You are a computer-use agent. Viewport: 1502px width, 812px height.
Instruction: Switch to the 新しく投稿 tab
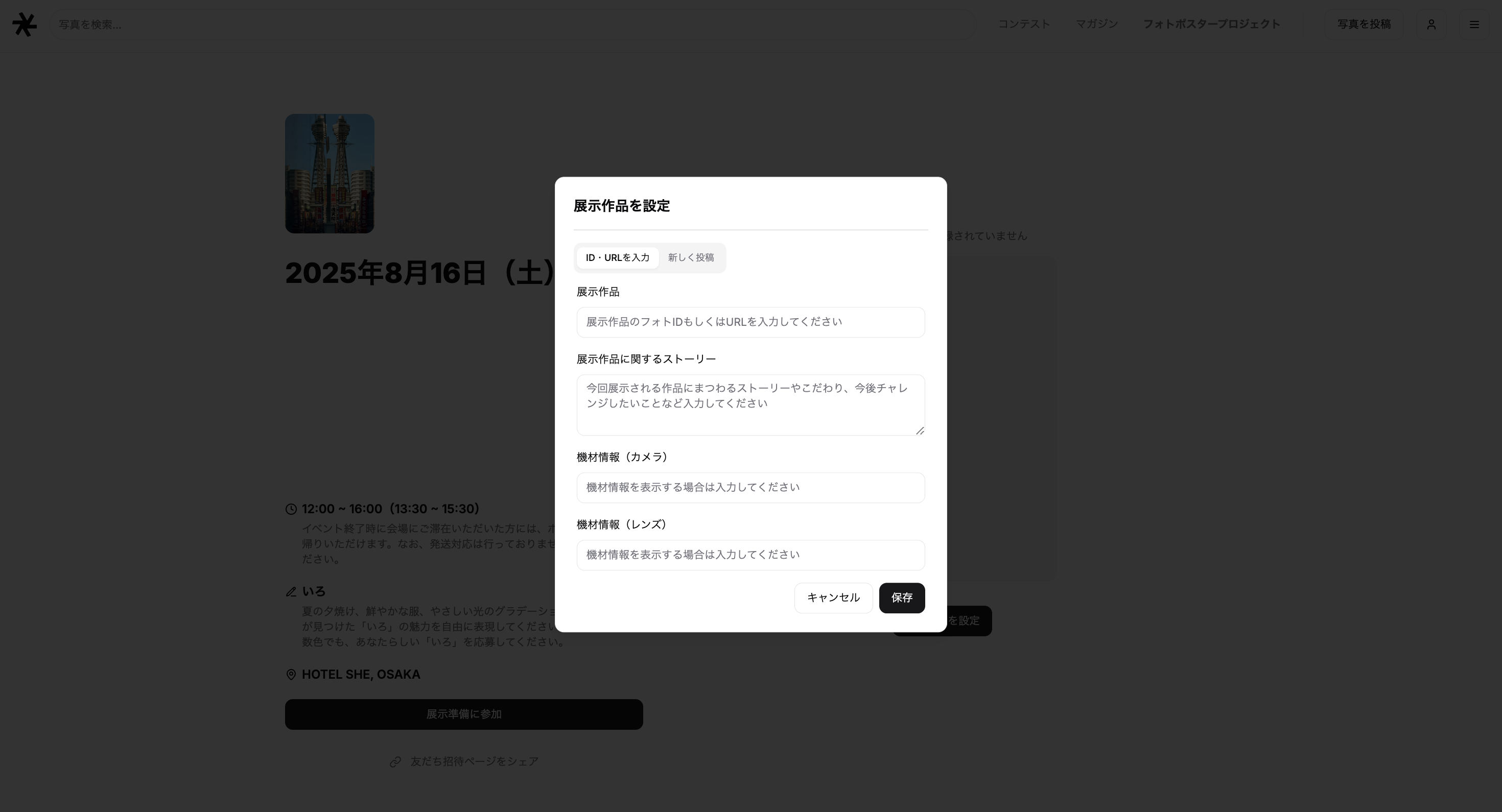(x=691, y=258)
